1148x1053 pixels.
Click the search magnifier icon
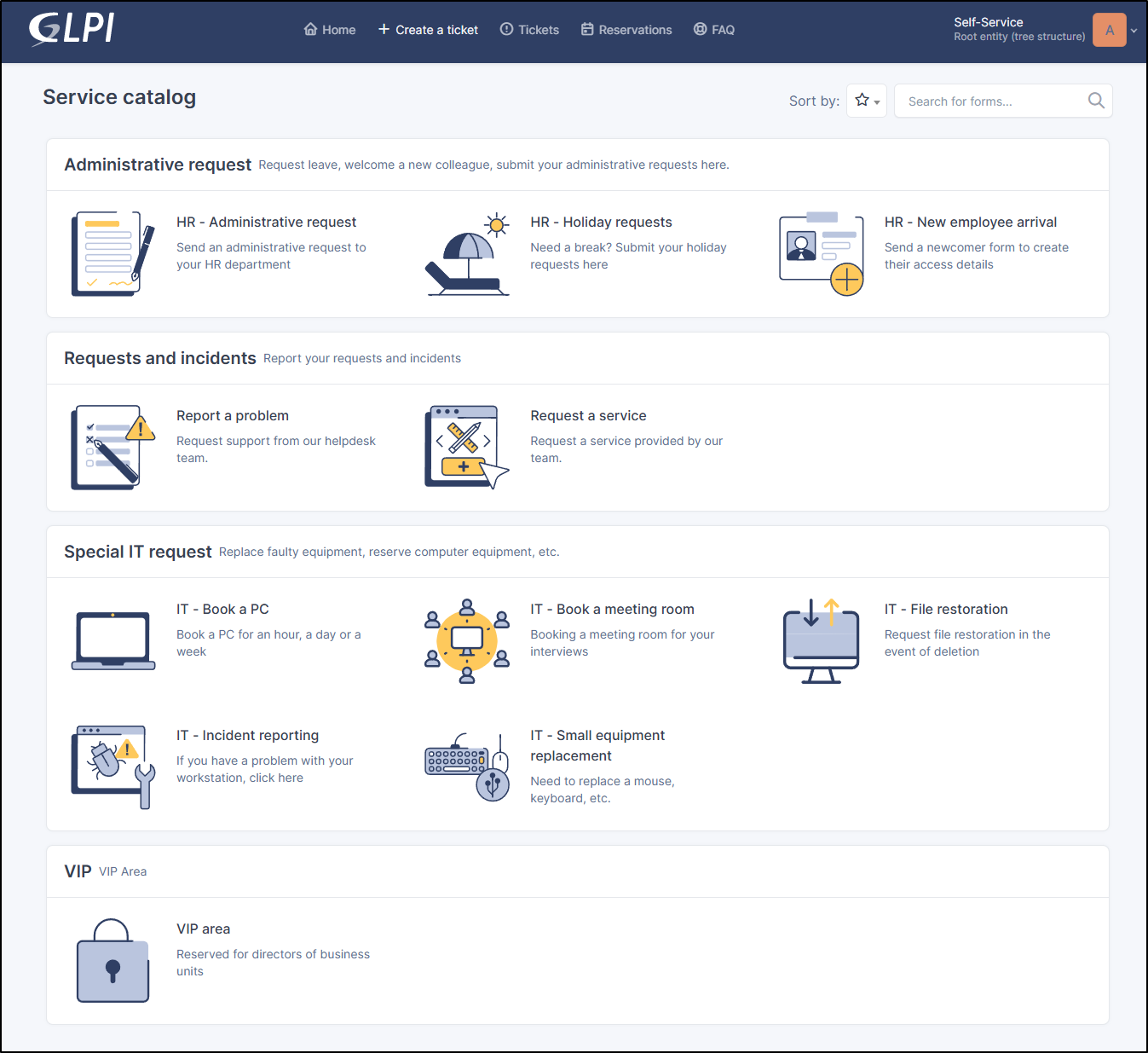coord(1096,101)
